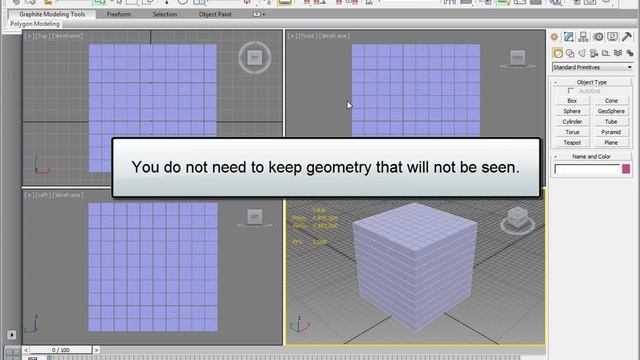Click the Box primitive button
This screenshot has height=360, width=640.
(x=572, y=100)
